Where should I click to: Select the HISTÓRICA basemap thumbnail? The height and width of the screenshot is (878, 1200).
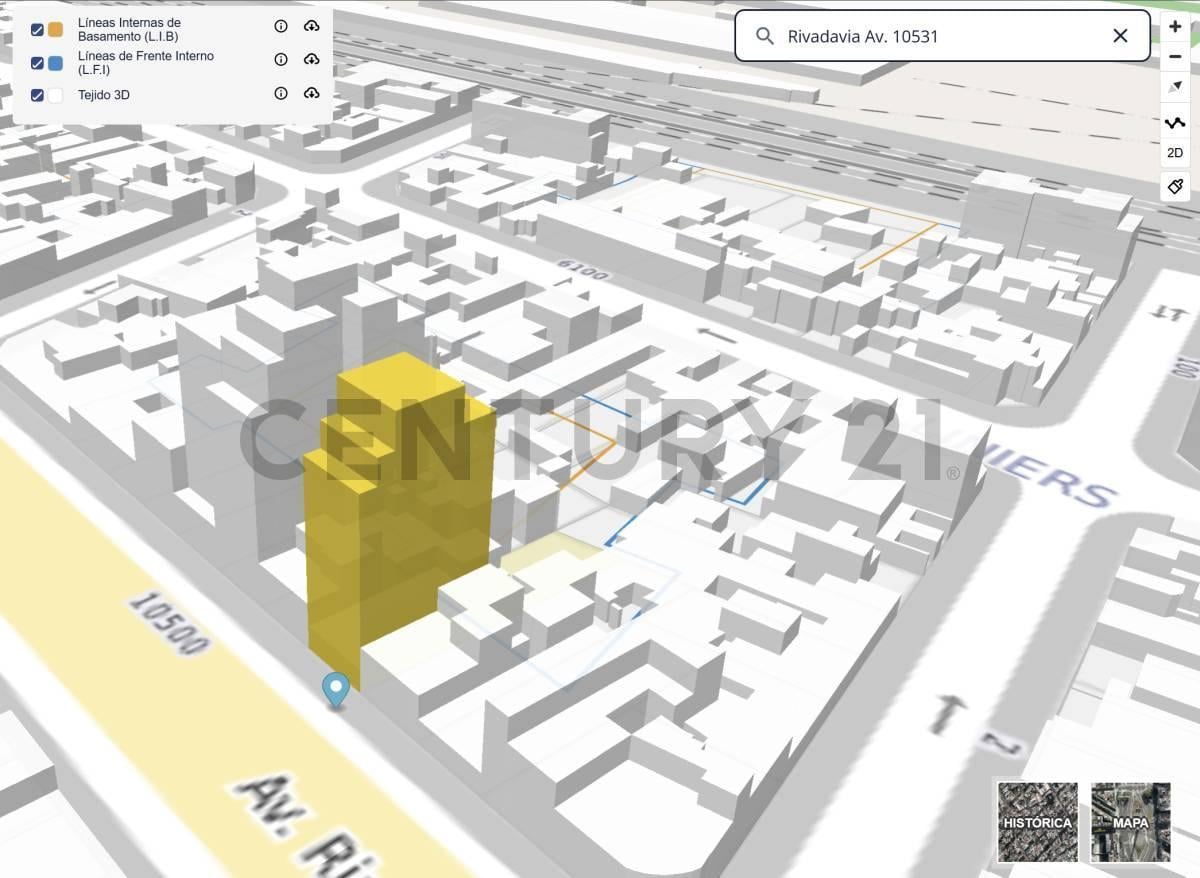1037,822
